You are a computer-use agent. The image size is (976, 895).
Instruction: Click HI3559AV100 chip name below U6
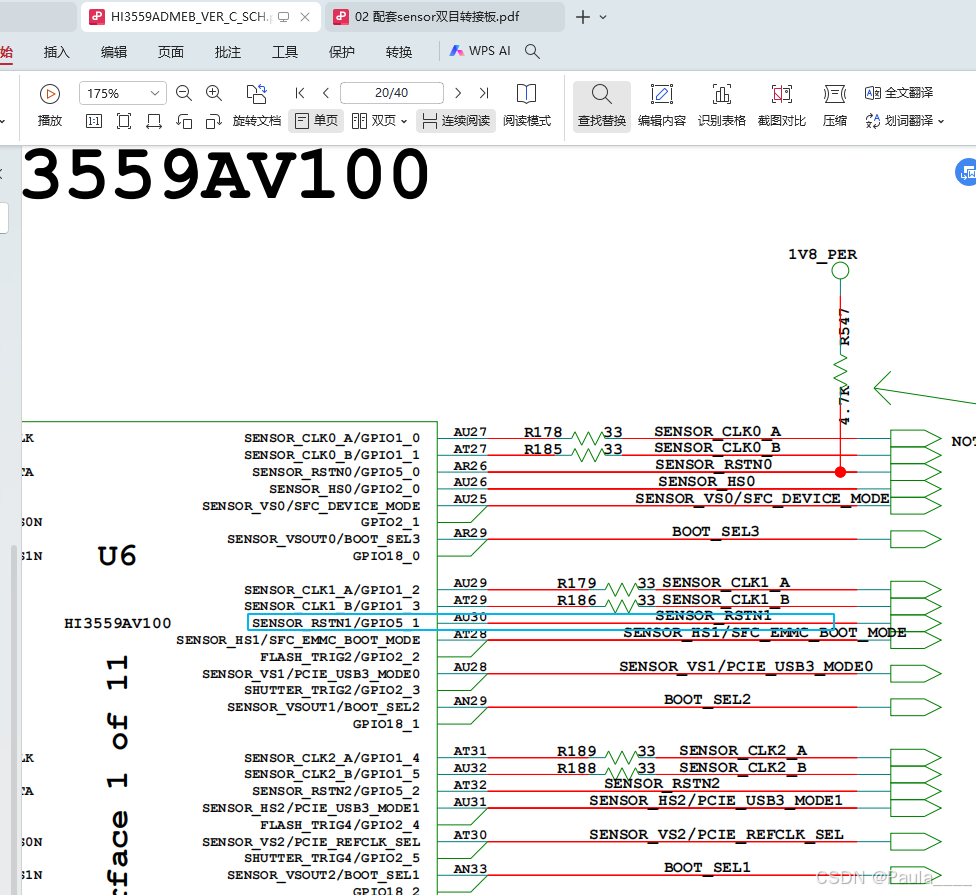tap(118, 624)
